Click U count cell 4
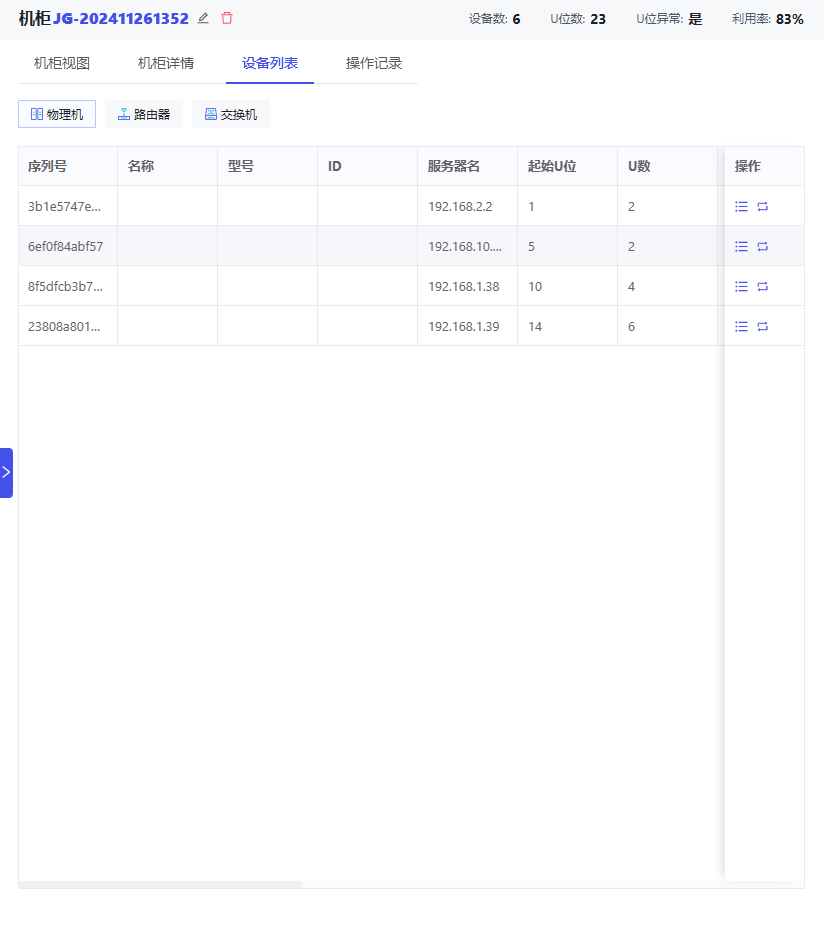This screenshot has height=949, width=824. pyautogui.click(x=667, y=286)
